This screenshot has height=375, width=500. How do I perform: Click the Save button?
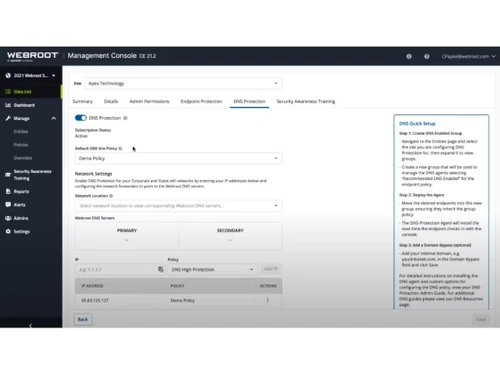(481, 319)
